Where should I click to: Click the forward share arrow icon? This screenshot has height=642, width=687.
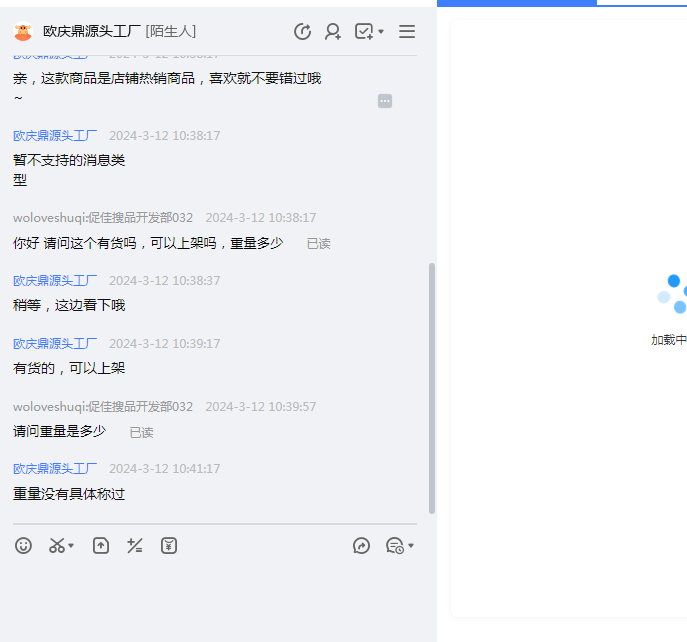(x=361, y=546)
